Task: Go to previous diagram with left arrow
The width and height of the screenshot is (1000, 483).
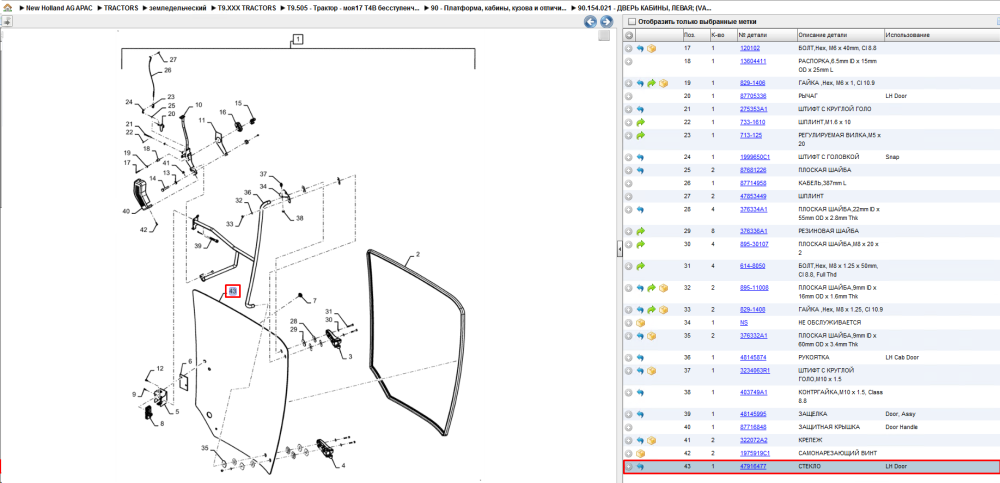Action: click(x=591, y=22)
